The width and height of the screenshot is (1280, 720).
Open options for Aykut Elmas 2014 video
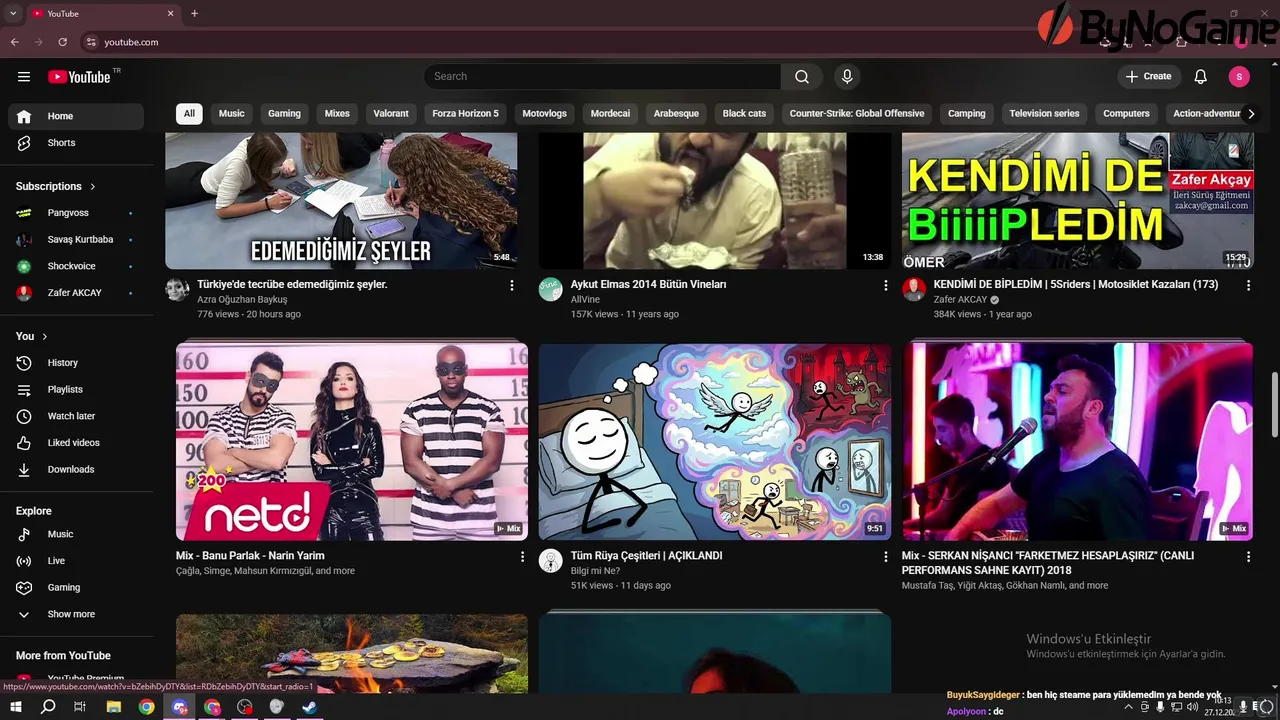(885, 285)
